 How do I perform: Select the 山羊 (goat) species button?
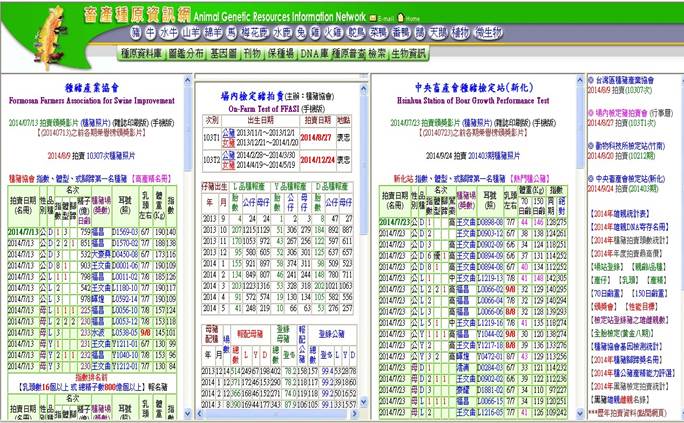click(x=191, y=33)
